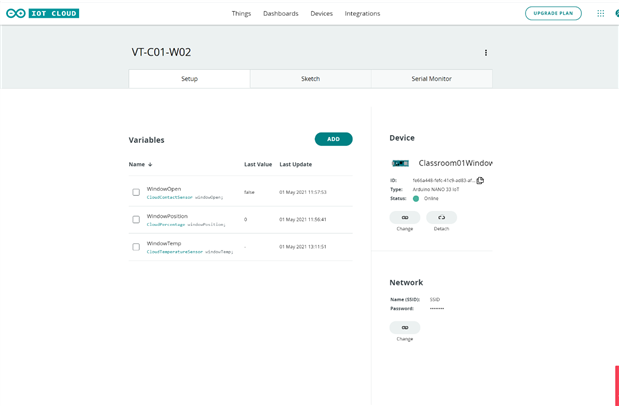Tick the WindowPosition variable checkbox

[136, 220]
